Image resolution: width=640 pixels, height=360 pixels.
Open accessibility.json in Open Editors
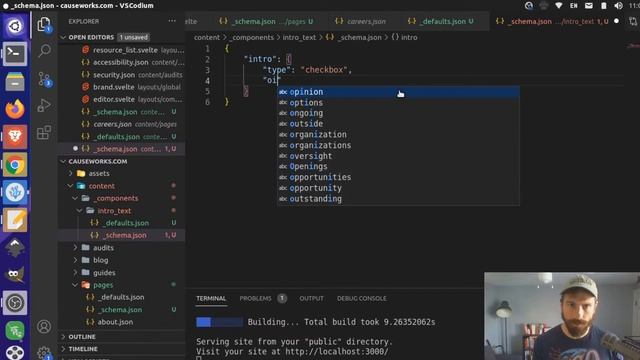click(x=122, y=62)
